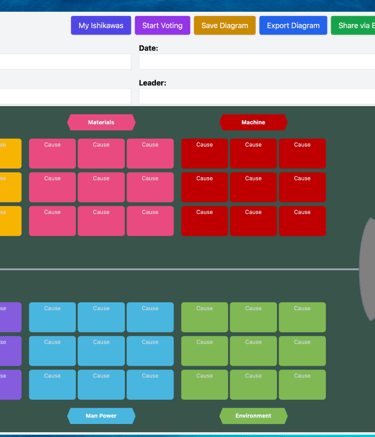This screenshot has width=375, height=437.
Task: Click top-right green Environment Cause box
Action: click(x=302, y=317)
